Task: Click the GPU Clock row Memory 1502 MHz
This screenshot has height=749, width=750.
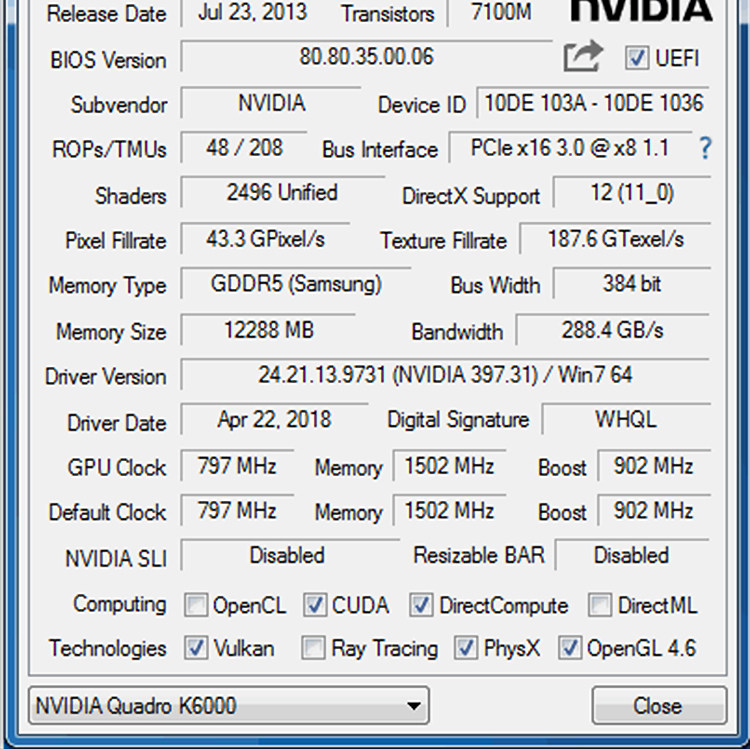Action: 449,465
